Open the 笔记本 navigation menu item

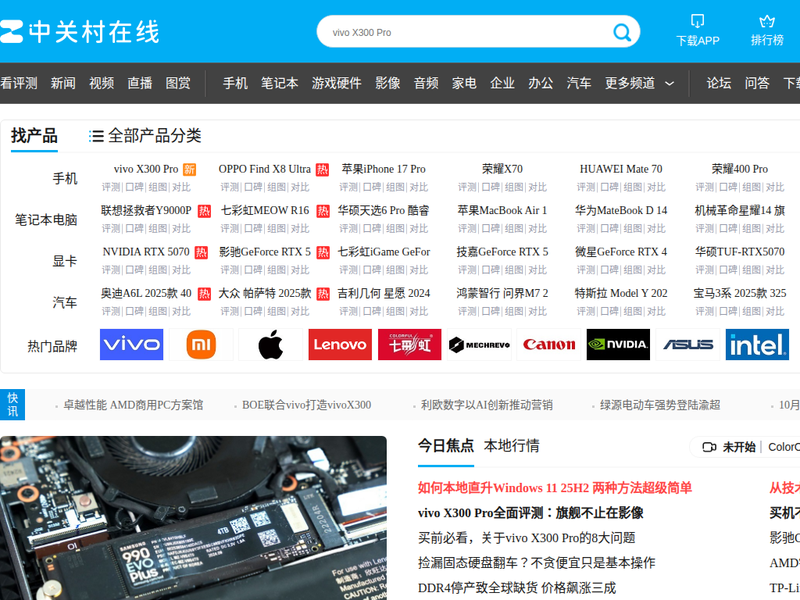pos(280,83)
